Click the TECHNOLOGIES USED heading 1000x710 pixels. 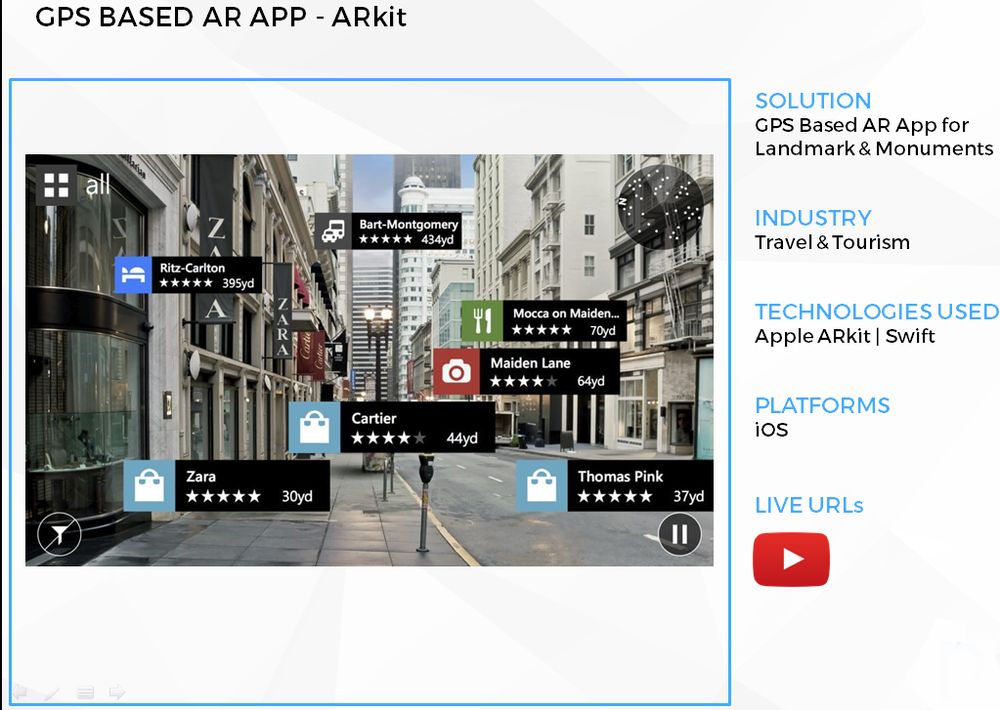pyautogui.click(x=877, y=311)
